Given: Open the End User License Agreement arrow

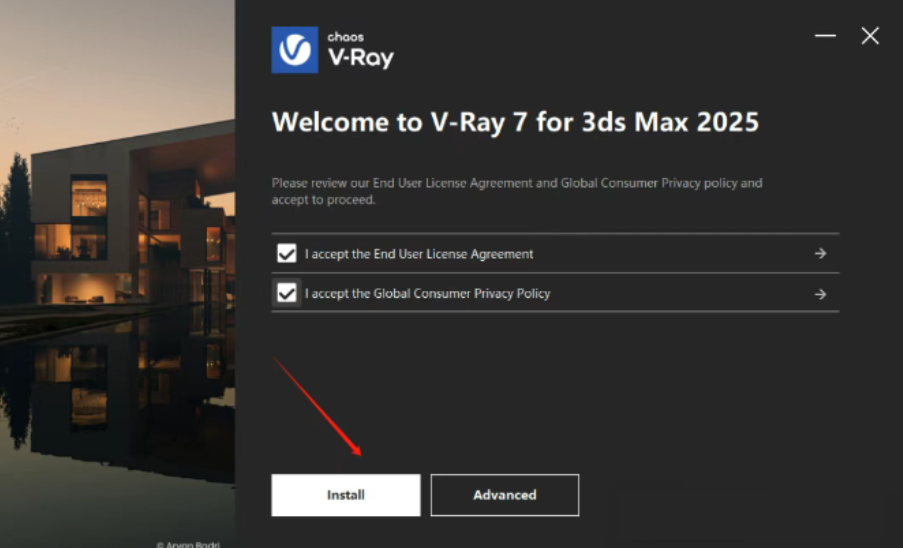Looking at the screenshot, I should [821, 253].
